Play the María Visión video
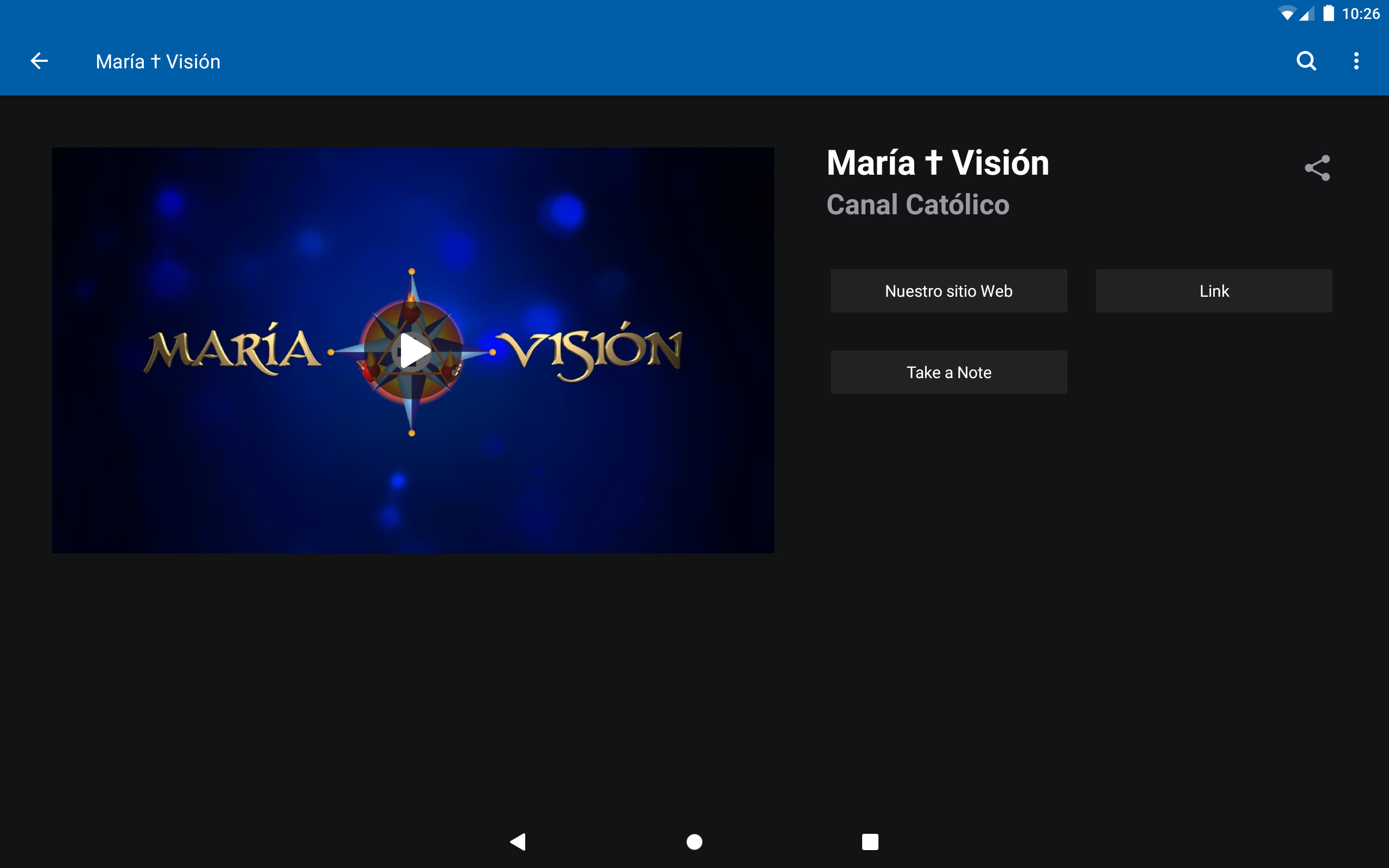1389x868 pixels. [413, 350]
